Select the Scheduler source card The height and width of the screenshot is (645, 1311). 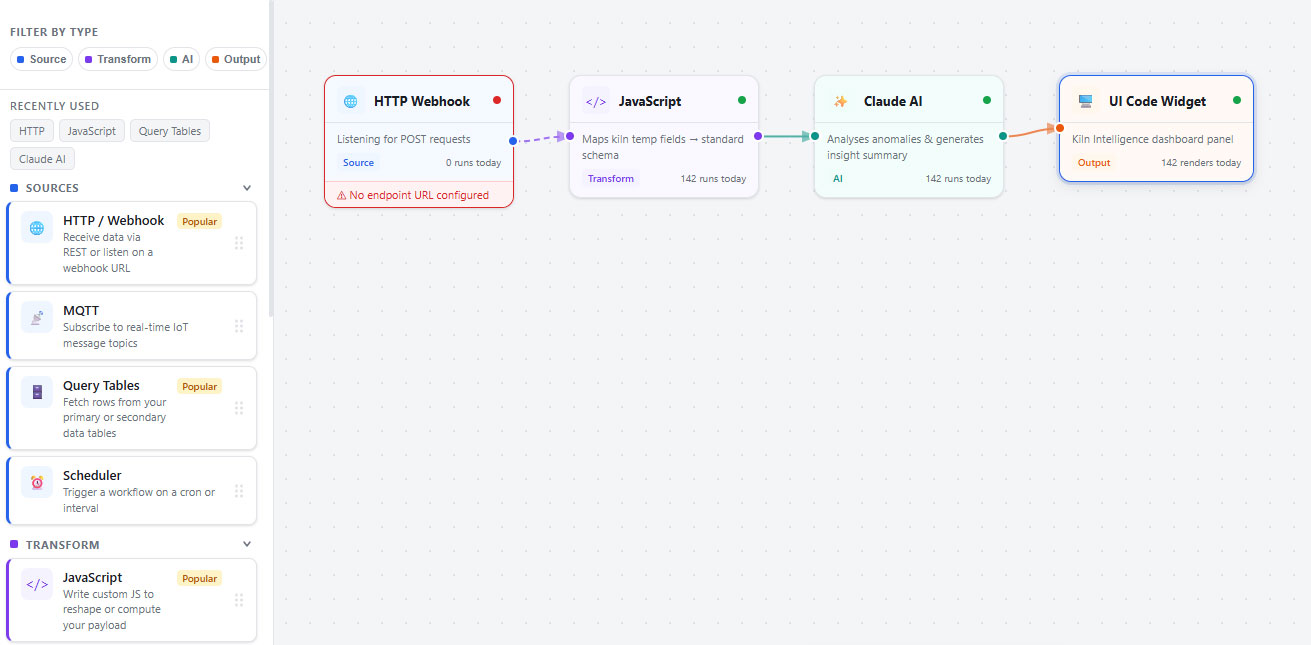coord(132,491)
